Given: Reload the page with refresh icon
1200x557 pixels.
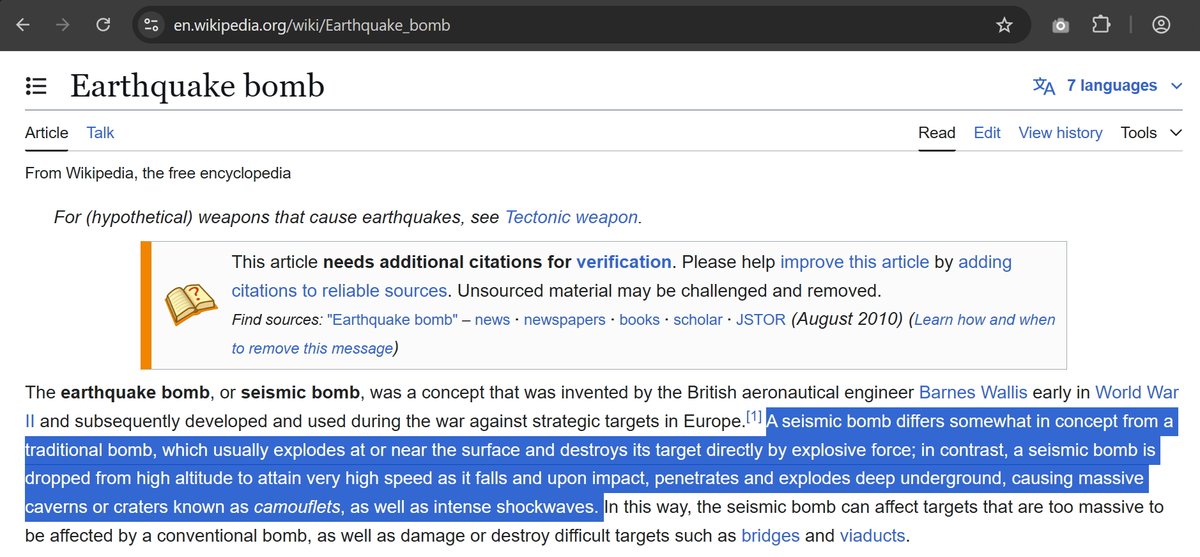Looking at the screenshot, I should [x=103, y=25].
